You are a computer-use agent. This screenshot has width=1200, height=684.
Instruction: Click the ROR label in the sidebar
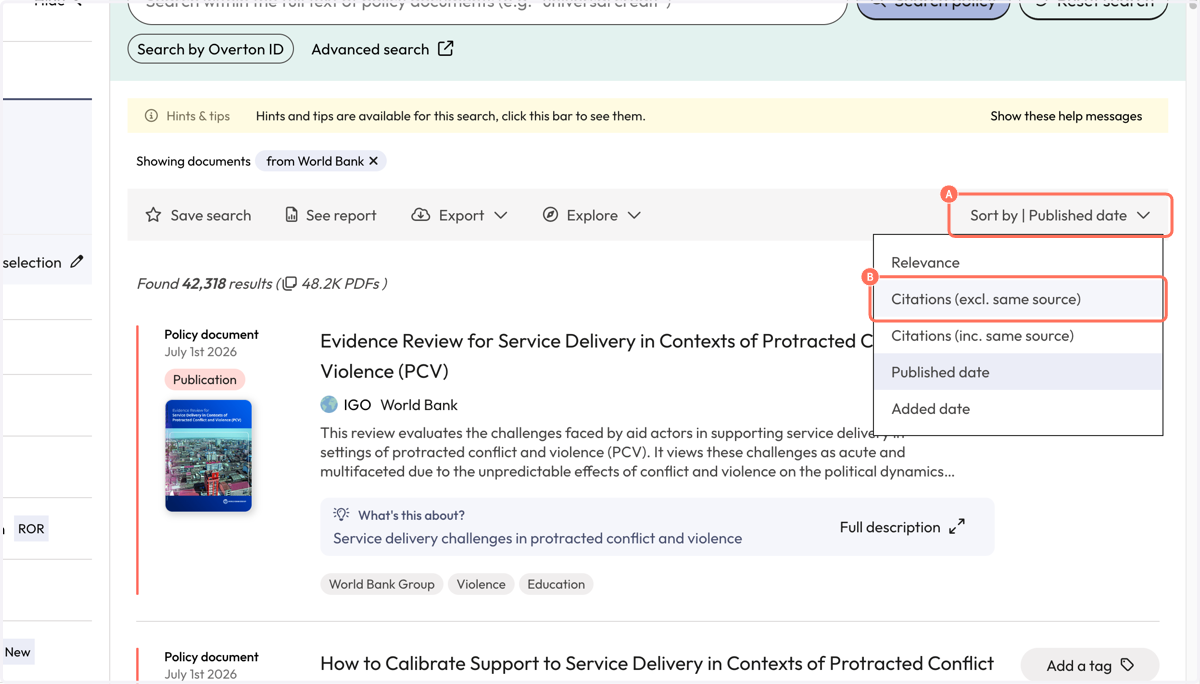31,529
